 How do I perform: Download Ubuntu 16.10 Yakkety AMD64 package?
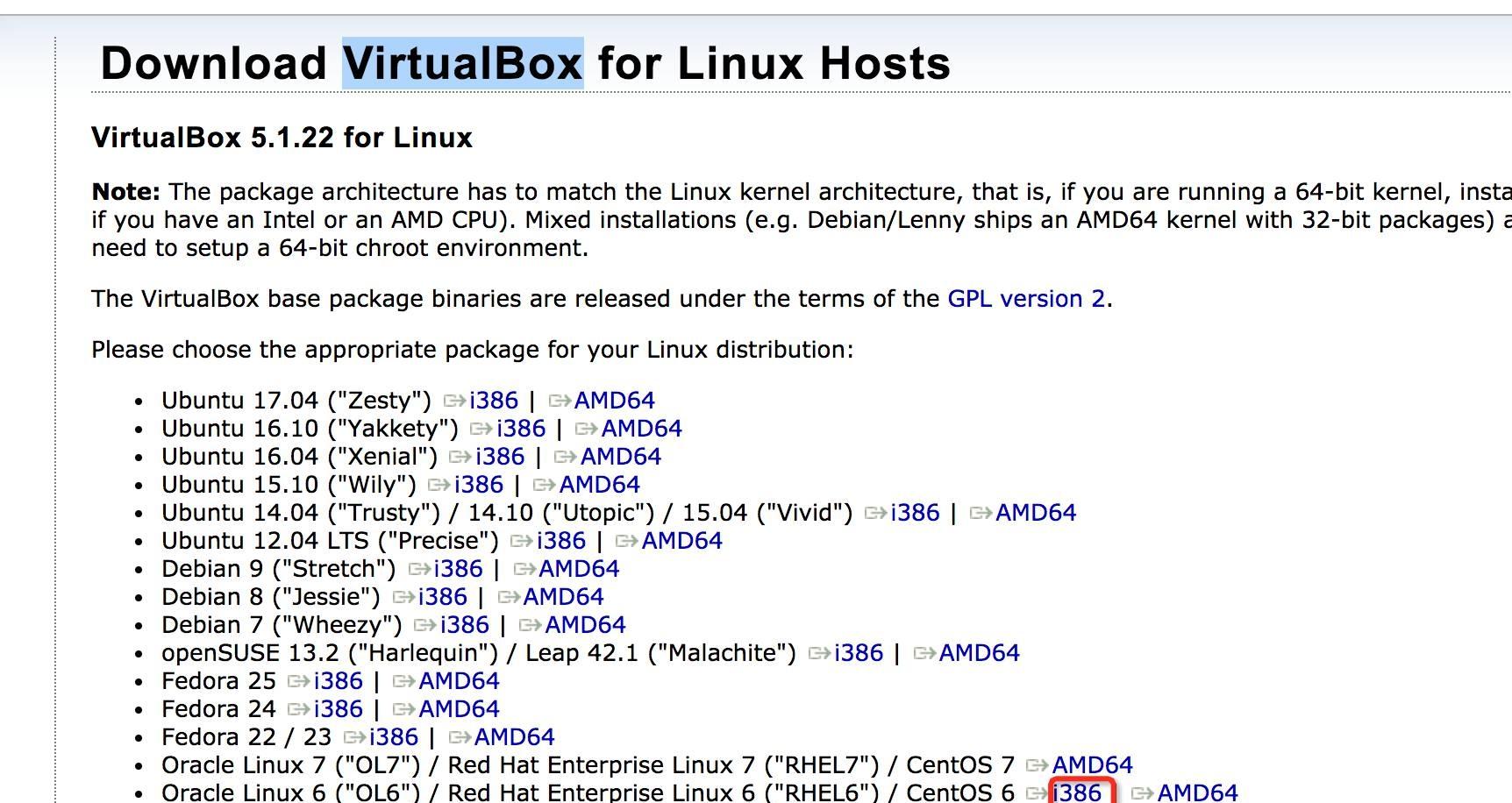(x=642, y=429)
